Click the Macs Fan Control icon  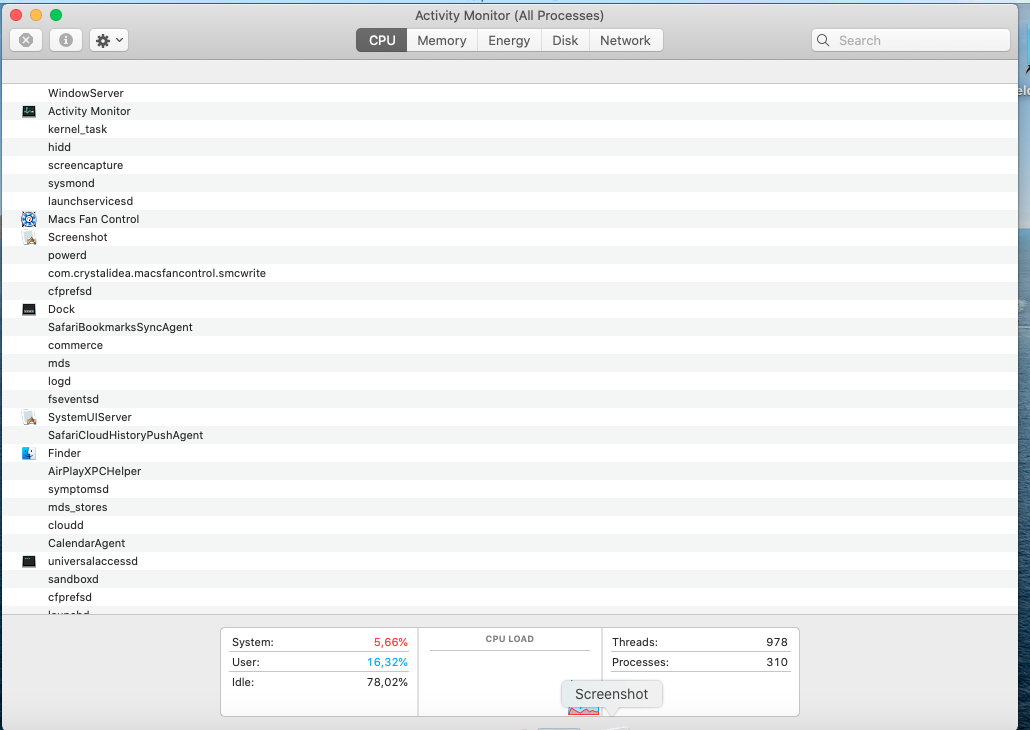tap(29, 219)
